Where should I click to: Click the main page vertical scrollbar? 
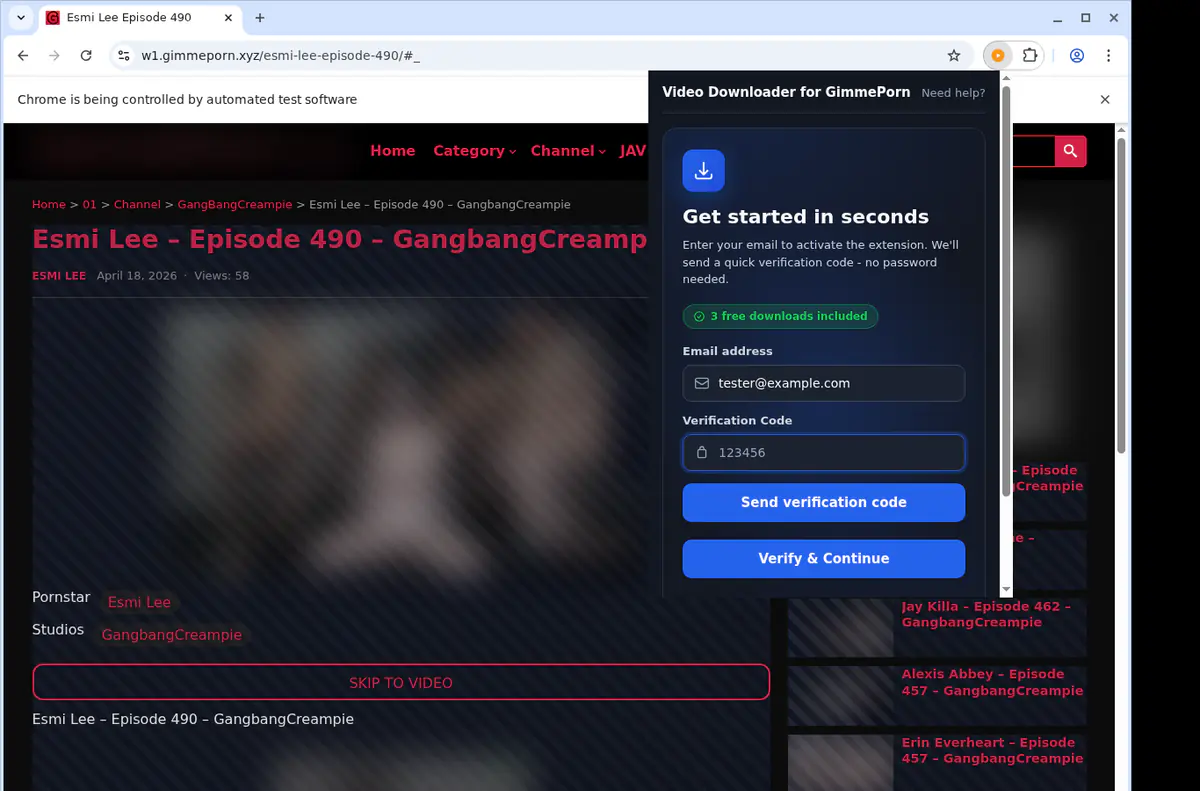[x=1121, y=295]
